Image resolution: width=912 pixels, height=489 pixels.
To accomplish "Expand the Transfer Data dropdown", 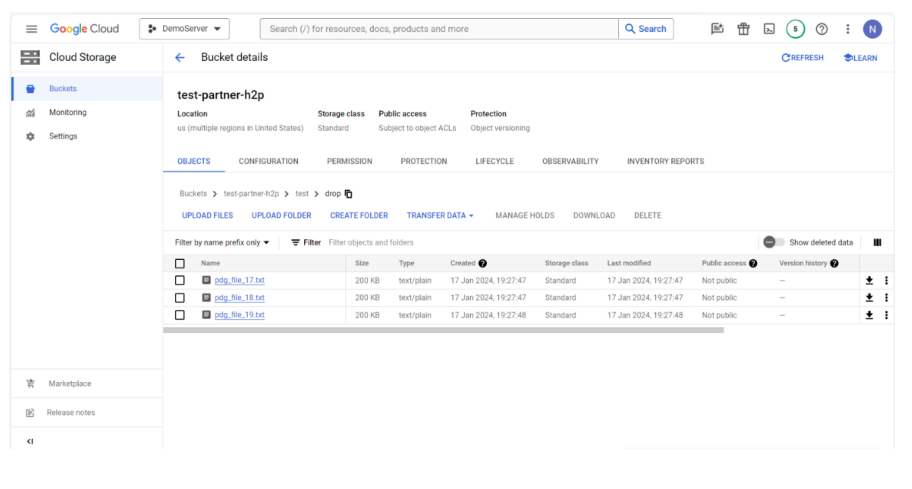I will (x=440, y=216).
